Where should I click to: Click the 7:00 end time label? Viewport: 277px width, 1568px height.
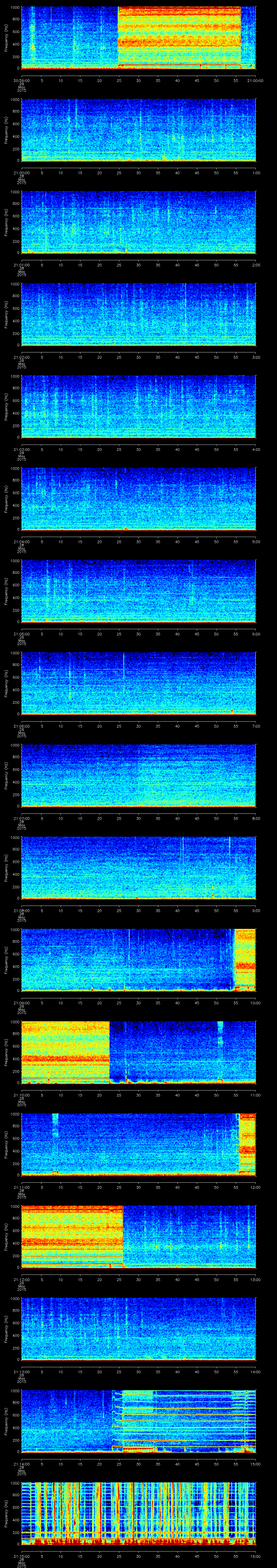256,726
